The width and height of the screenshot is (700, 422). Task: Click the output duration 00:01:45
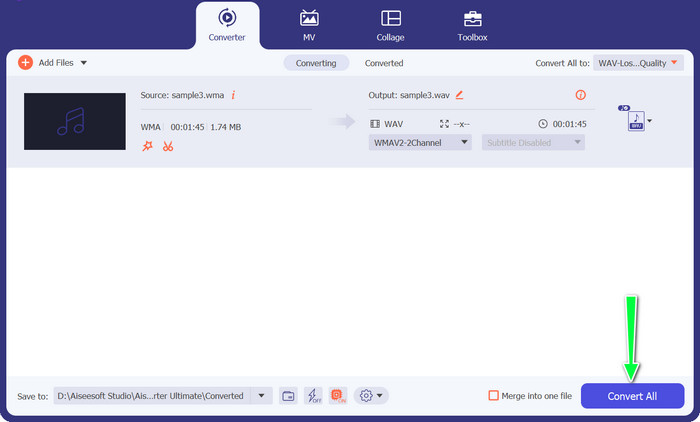pyautogui.click(x=570, y=124)
